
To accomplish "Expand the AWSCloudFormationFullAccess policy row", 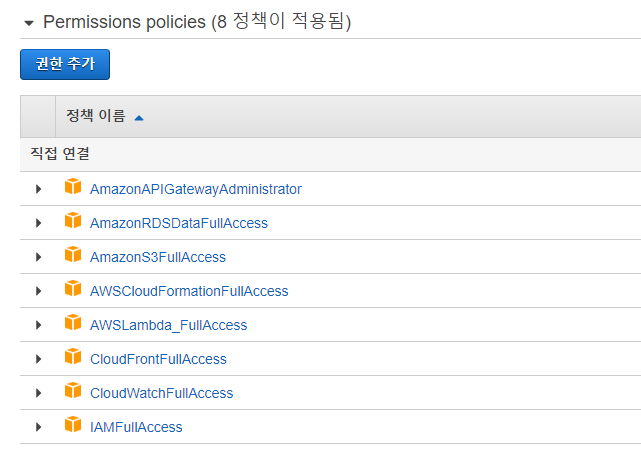I will 38,291.
